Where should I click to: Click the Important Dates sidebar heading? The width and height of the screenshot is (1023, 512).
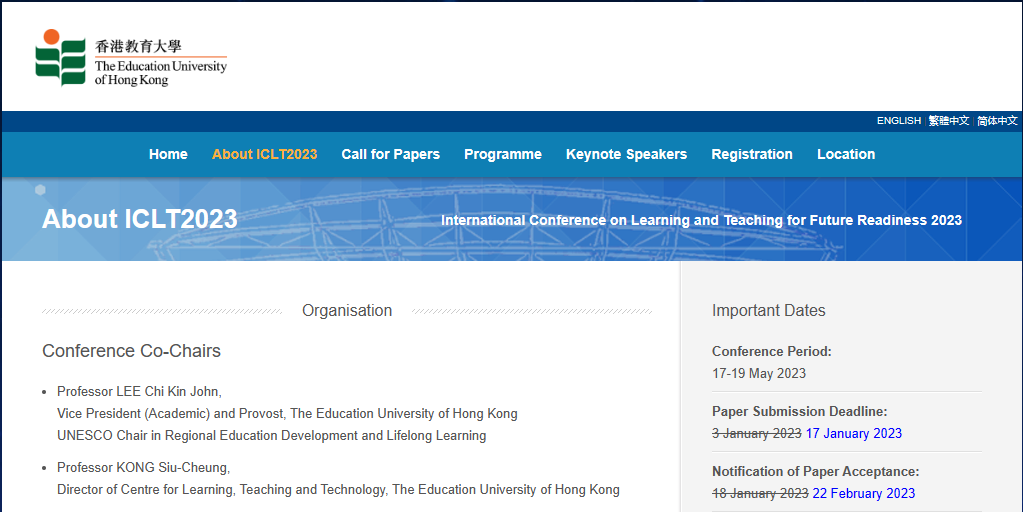(768, 311)
